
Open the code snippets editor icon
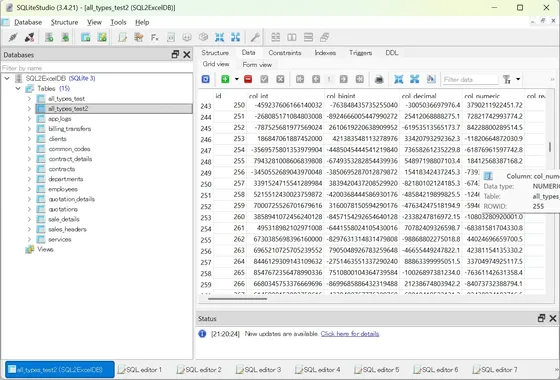pos(171,37)
